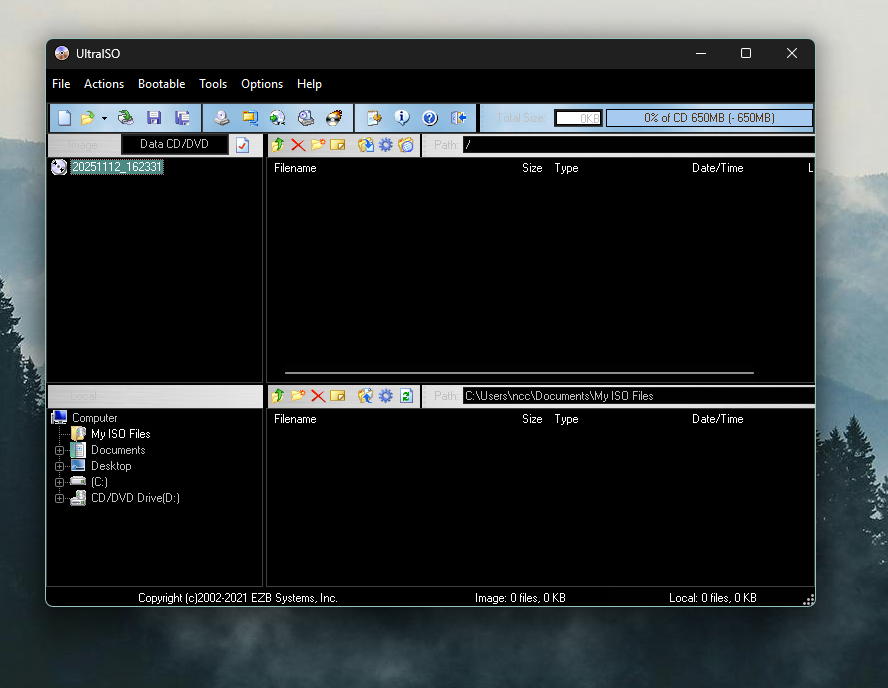Create a new image with New icon
This screenshot has height=688, width=888.
(x=65, y=118)
